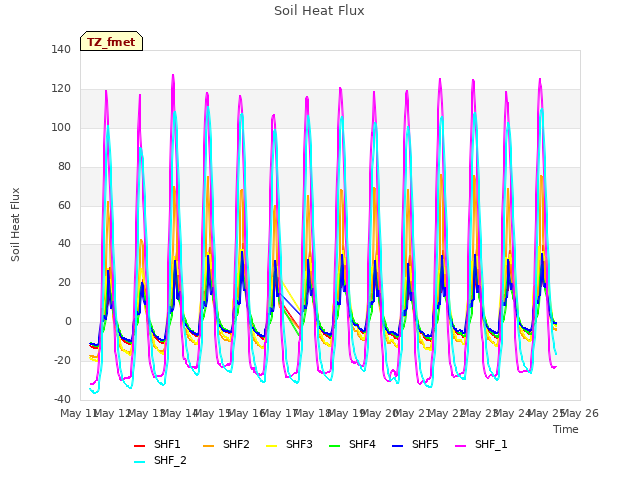
Task: Click the SHF4 green legend swatch
Action: (335, 446)
